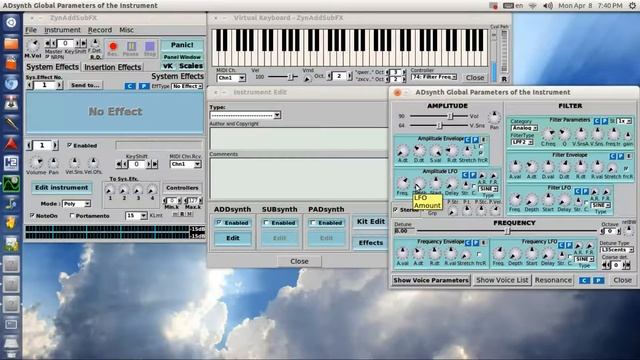Image resolution: width=640 pixels, height=360 pixels.
Task: Toggle the Portamento checkbox
Action: pos(72,216)
